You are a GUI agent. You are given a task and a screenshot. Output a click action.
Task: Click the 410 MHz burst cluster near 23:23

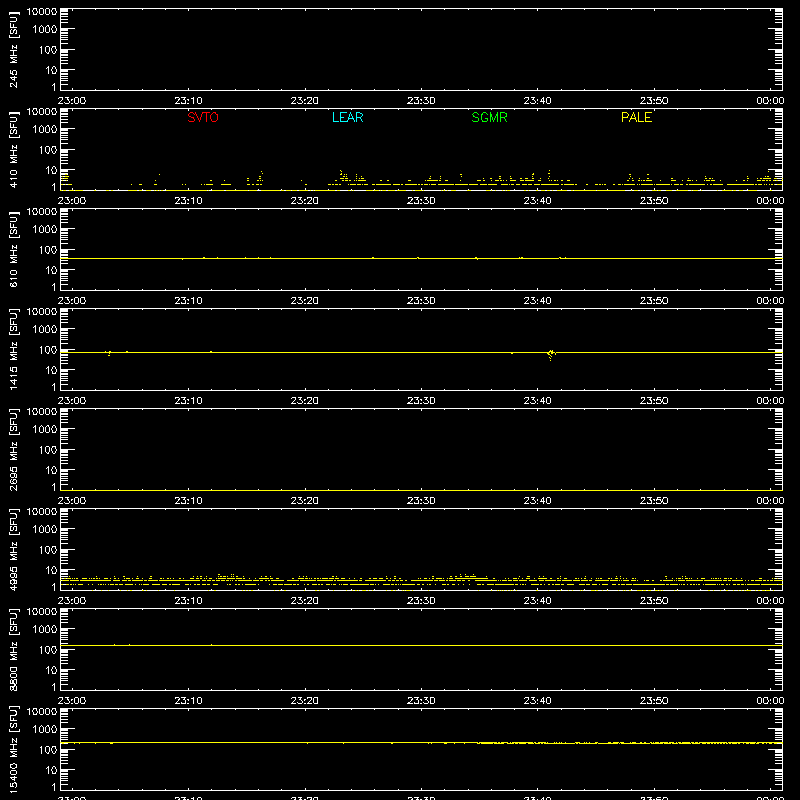click(x=351, y=178)
